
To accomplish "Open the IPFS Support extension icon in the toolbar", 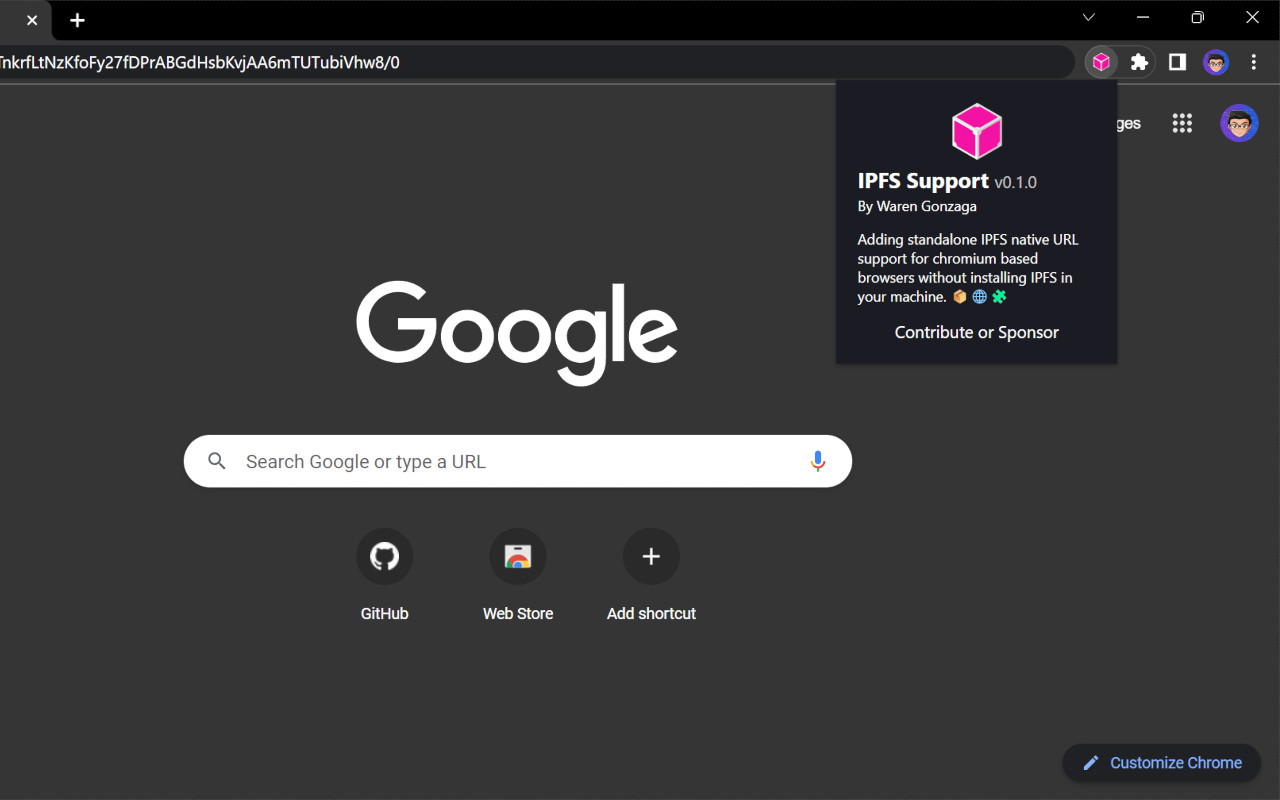I will point(1101,61).
